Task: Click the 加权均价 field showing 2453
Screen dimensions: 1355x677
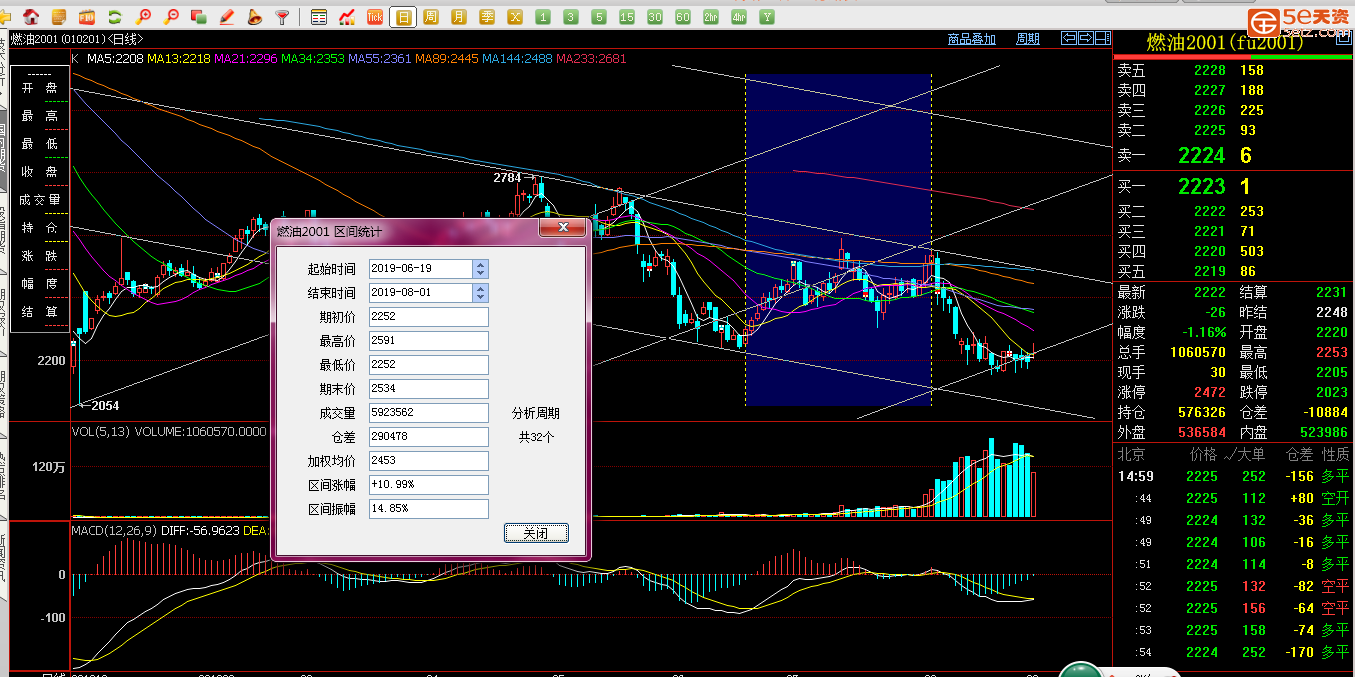Action: pyautogui.click(x=428, y=461)
